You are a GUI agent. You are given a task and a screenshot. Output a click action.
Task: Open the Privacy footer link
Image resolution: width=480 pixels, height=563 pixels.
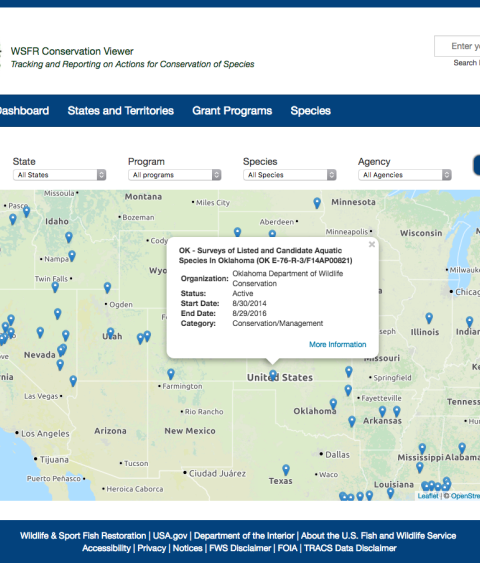[x=152, y=548]
